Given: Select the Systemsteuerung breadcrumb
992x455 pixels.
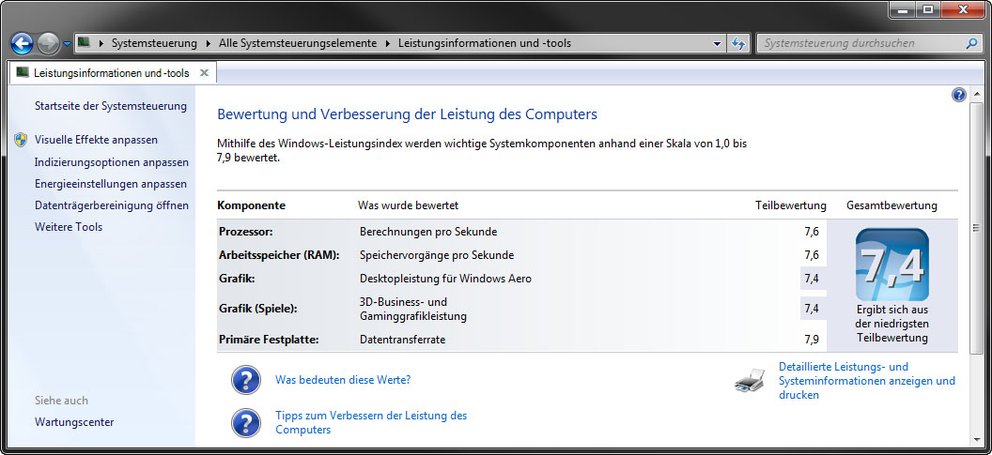Looking at the screenshot, I should point(154,44).
